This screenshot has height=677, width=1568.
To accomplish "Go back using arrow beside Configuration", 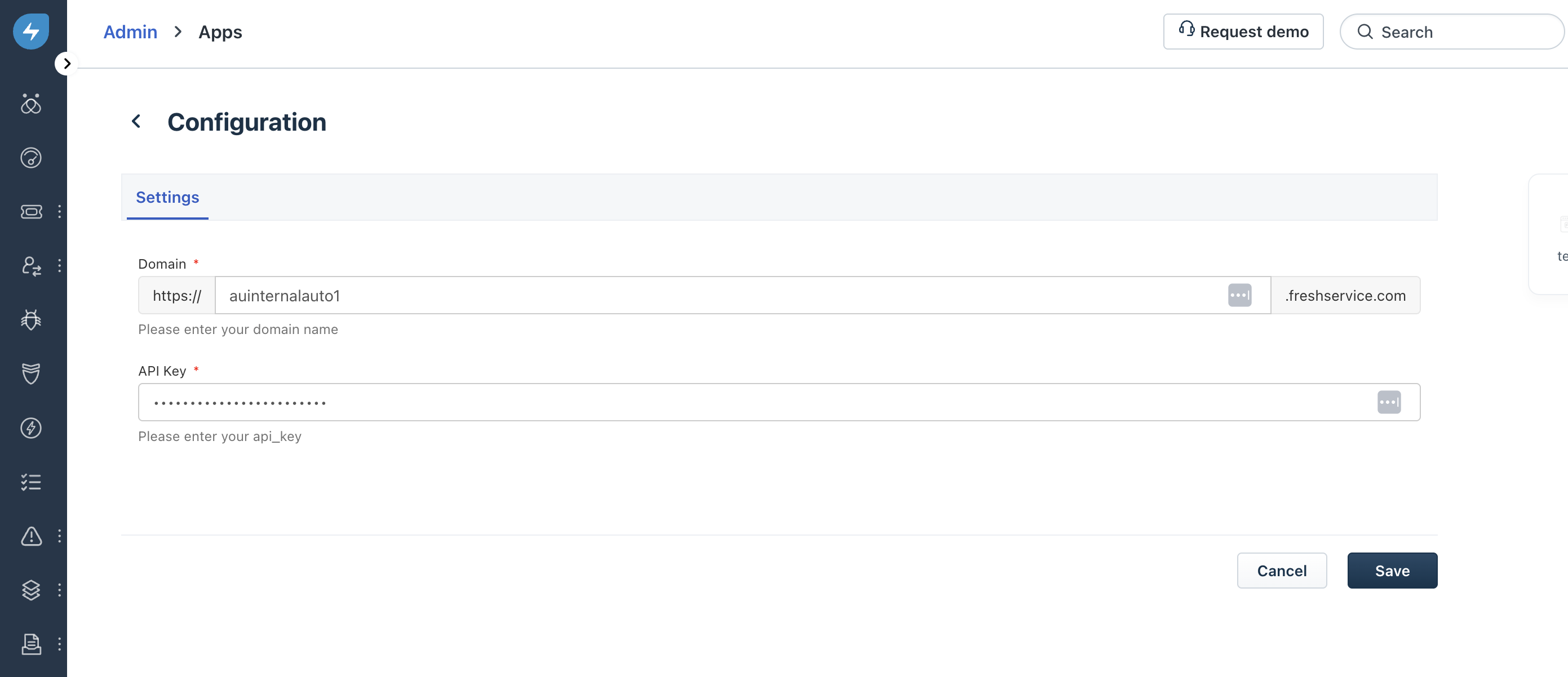I will [136, 122].
